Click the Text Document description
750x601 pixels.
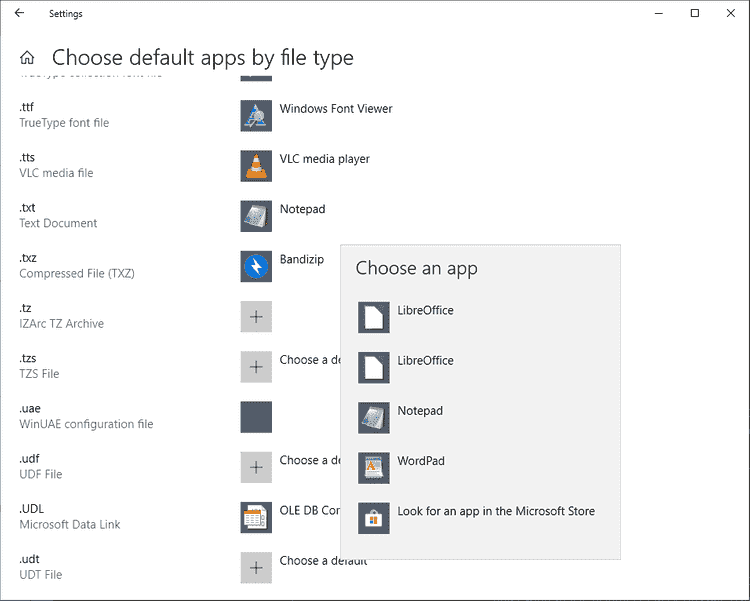tap(58, 223)
